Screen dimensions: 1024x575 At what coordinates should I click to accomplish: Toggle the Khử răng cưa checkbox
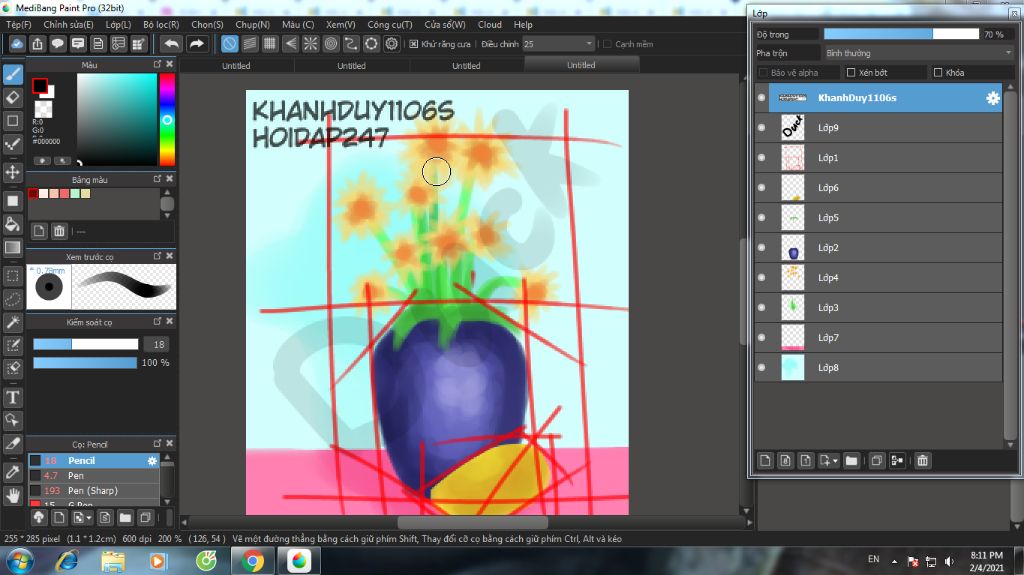tap(413, 44)
